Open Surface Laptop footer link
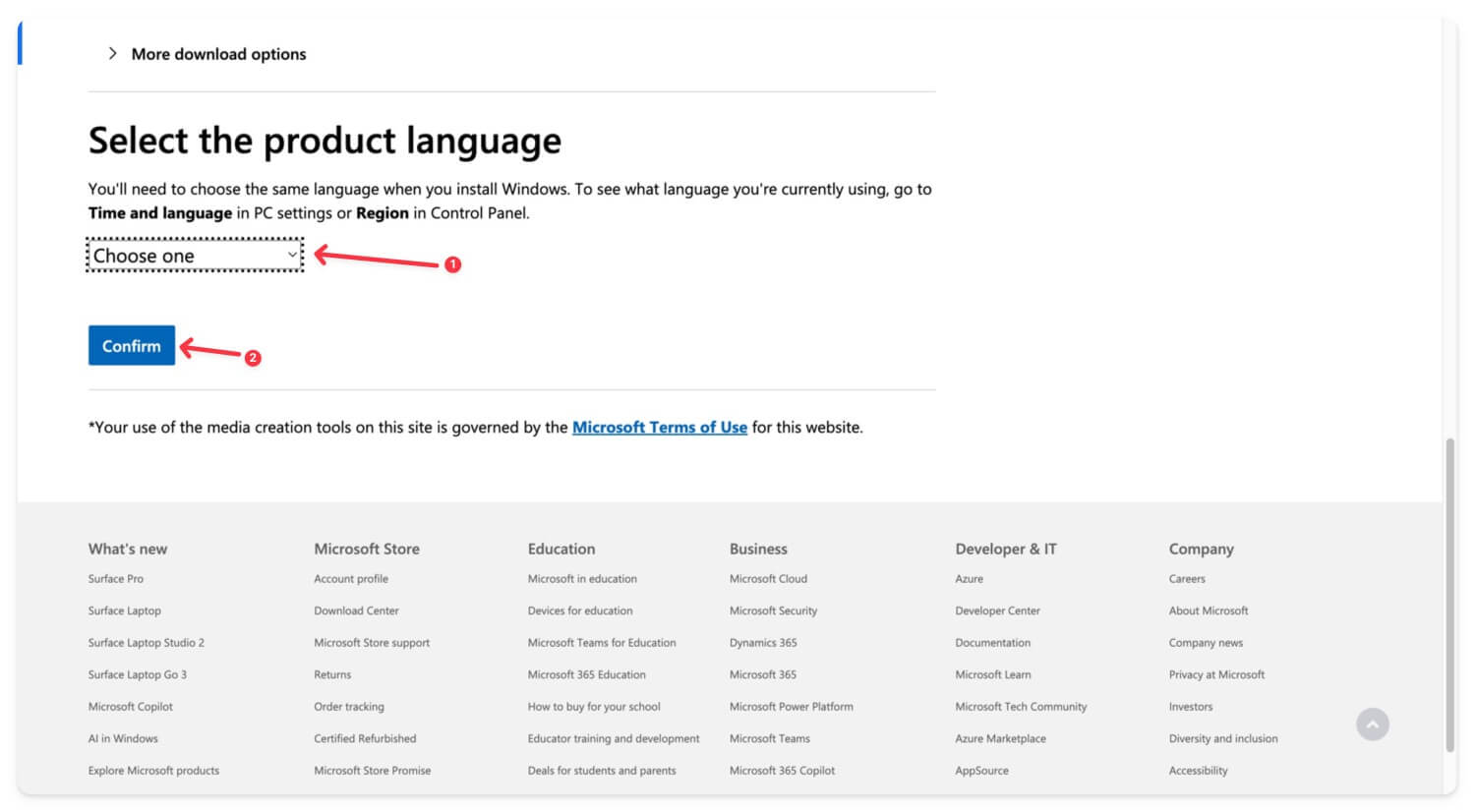The width and height of the screenshot is (1475, 812). tap(125, 610)
